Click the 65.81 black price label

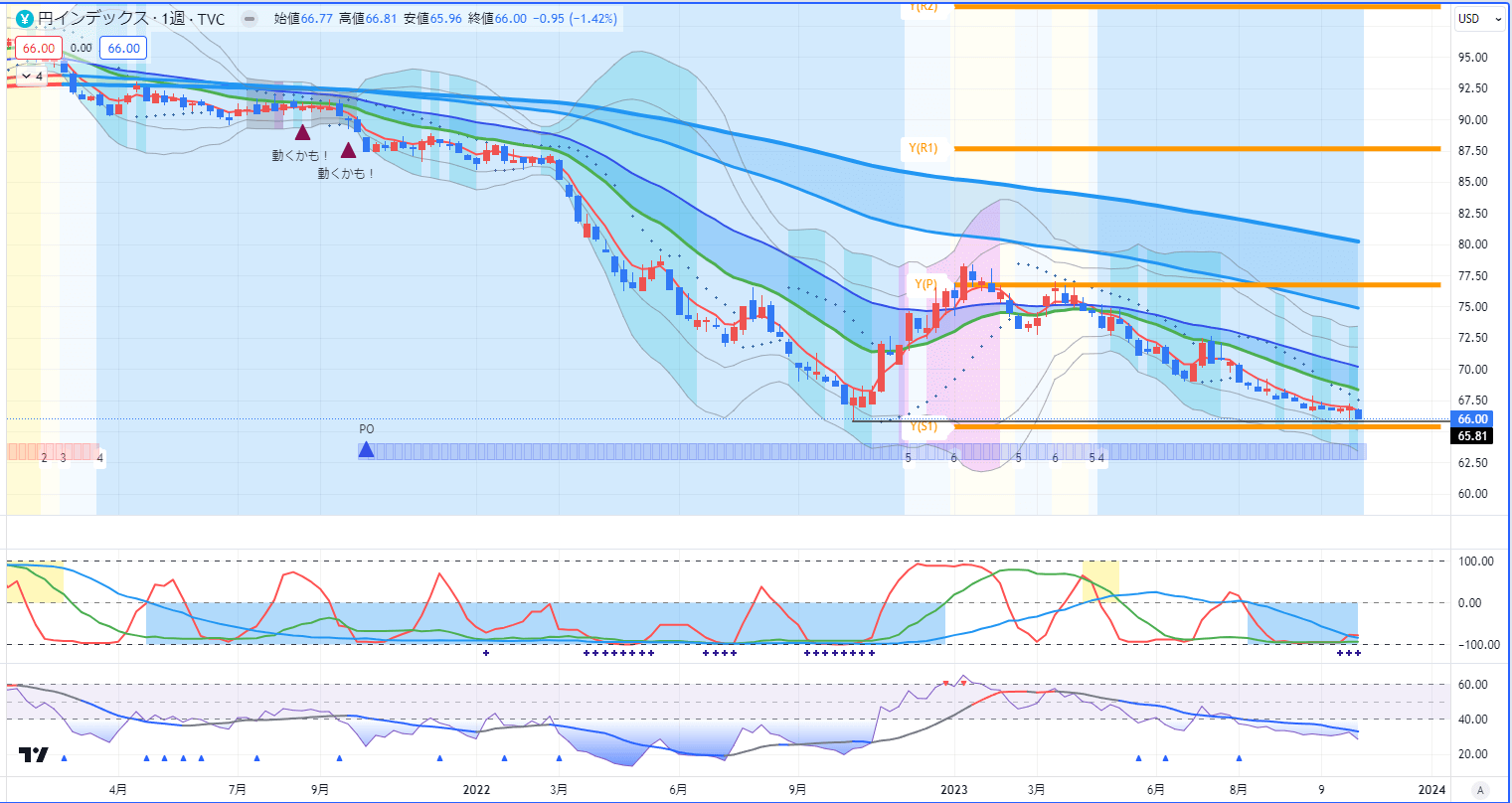click(x=1473, y=435)
